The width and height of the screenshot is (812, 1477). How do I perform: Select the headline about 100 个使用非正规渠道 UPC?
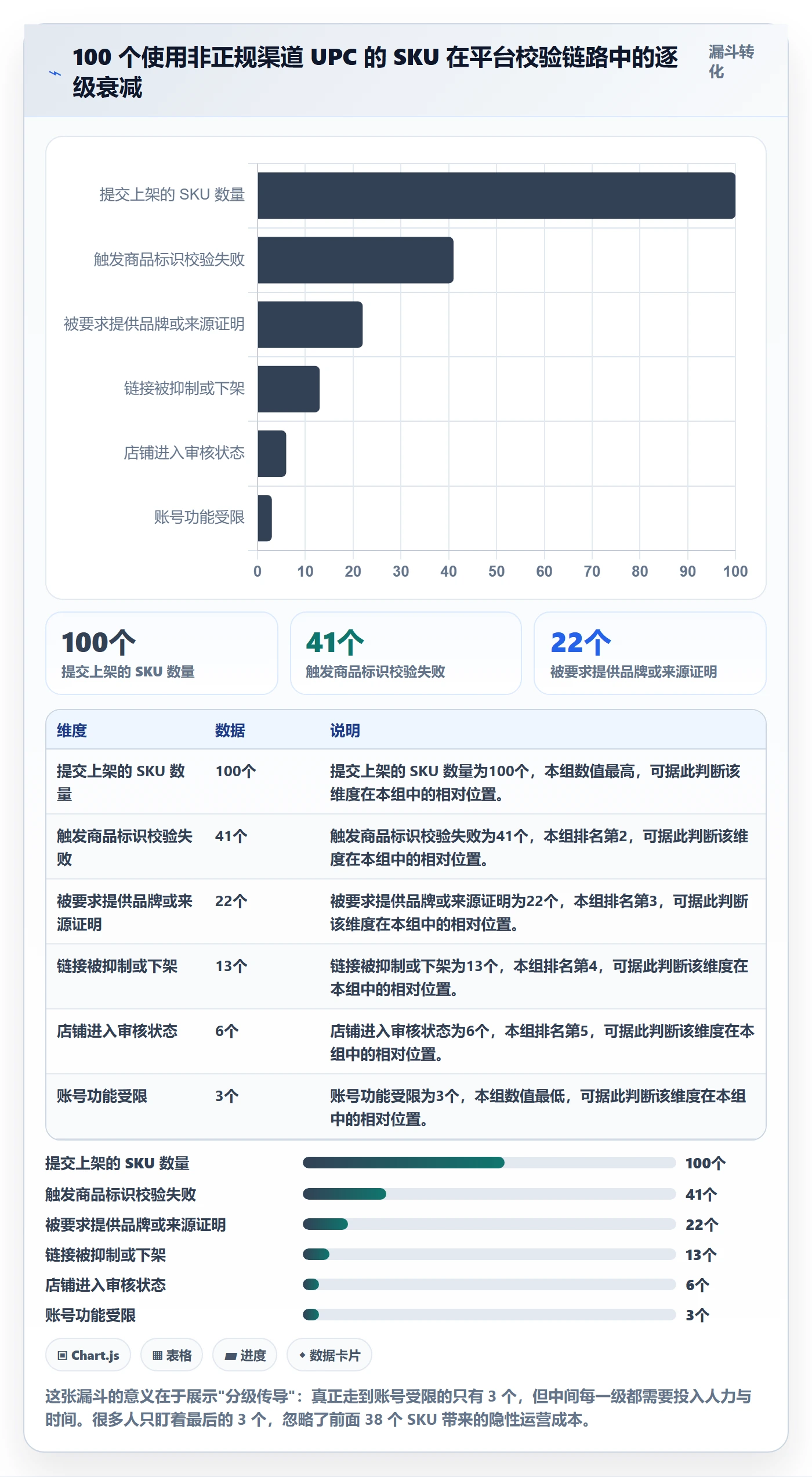[x=375, y=73]
